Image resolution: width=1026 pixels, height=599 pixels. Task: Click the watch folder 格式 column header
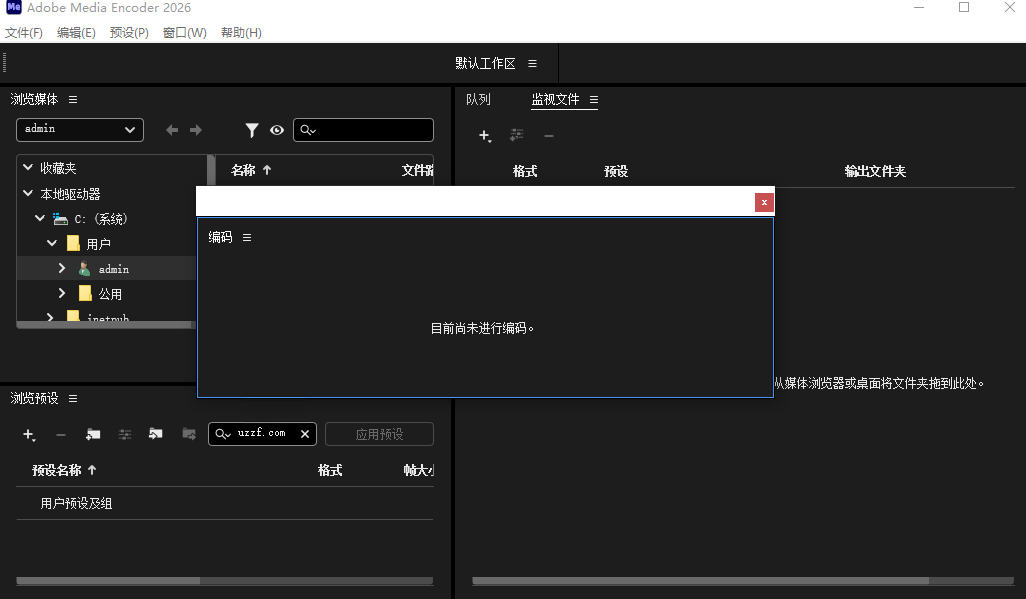[525, 172]
